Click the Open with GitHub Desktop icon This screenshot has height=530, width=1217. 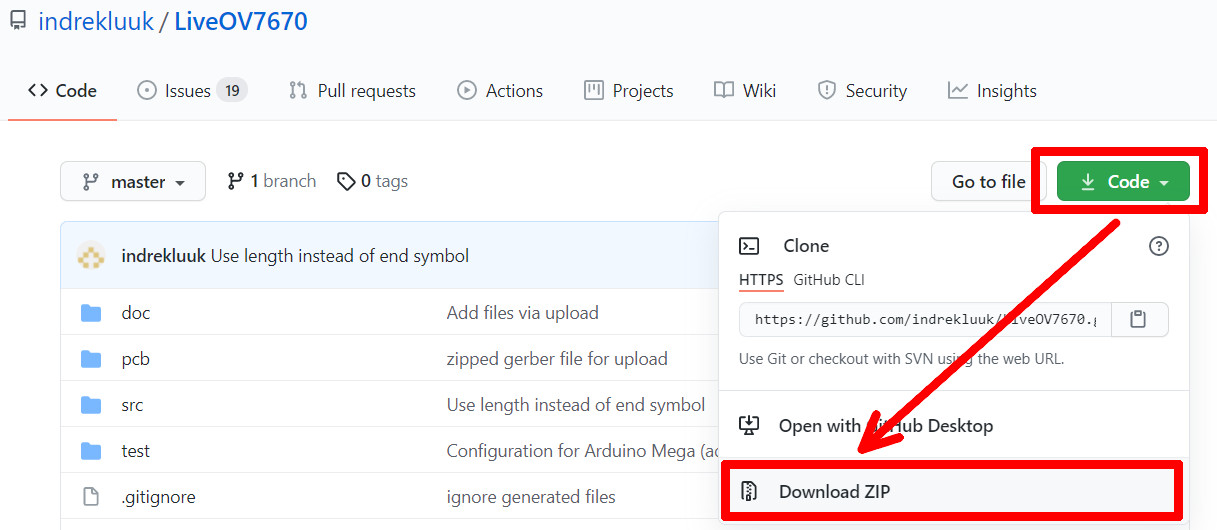coord(749,426)
